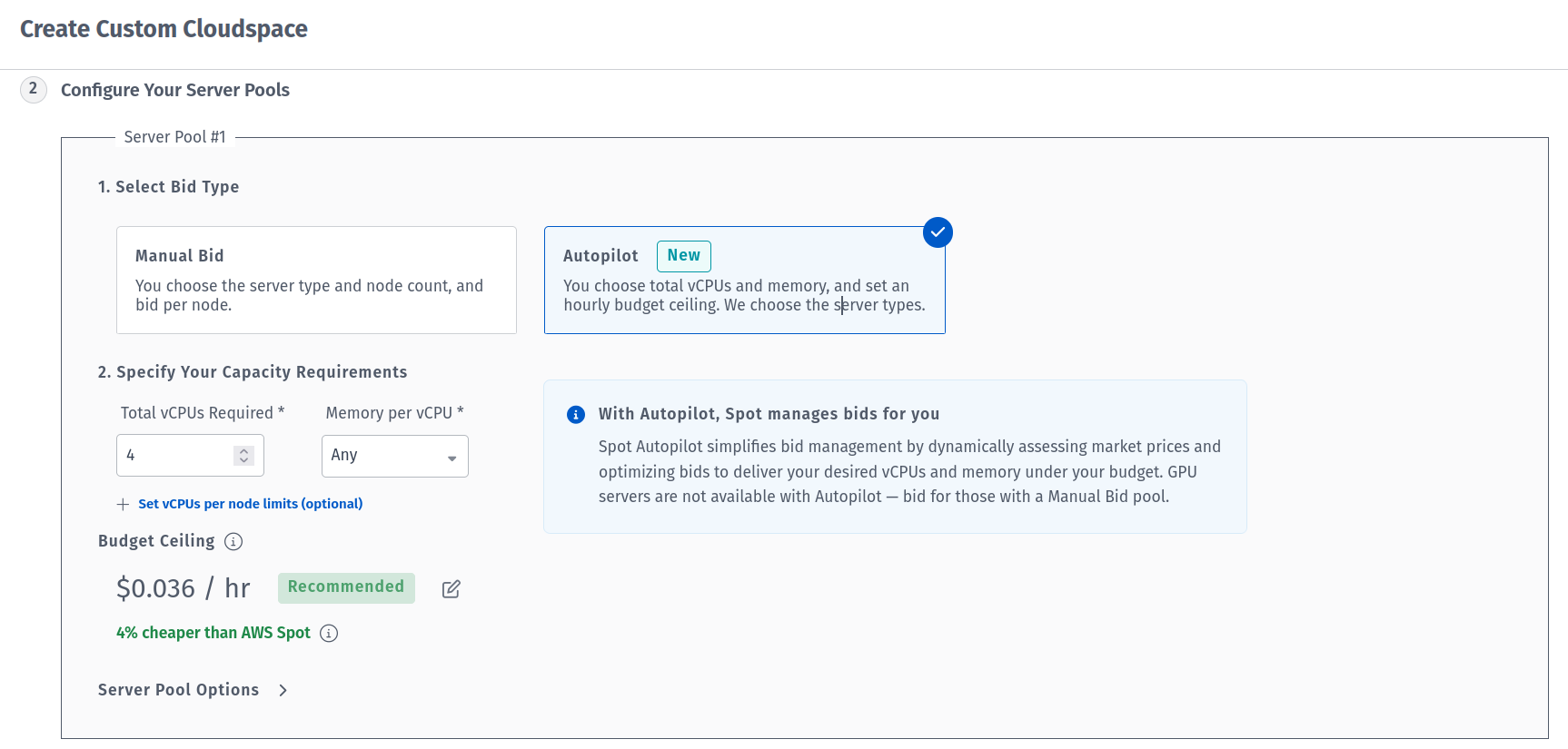Viewport: 1568px width, 749px height.
Task: Select the Manual Bid option card
Action: 316,280
